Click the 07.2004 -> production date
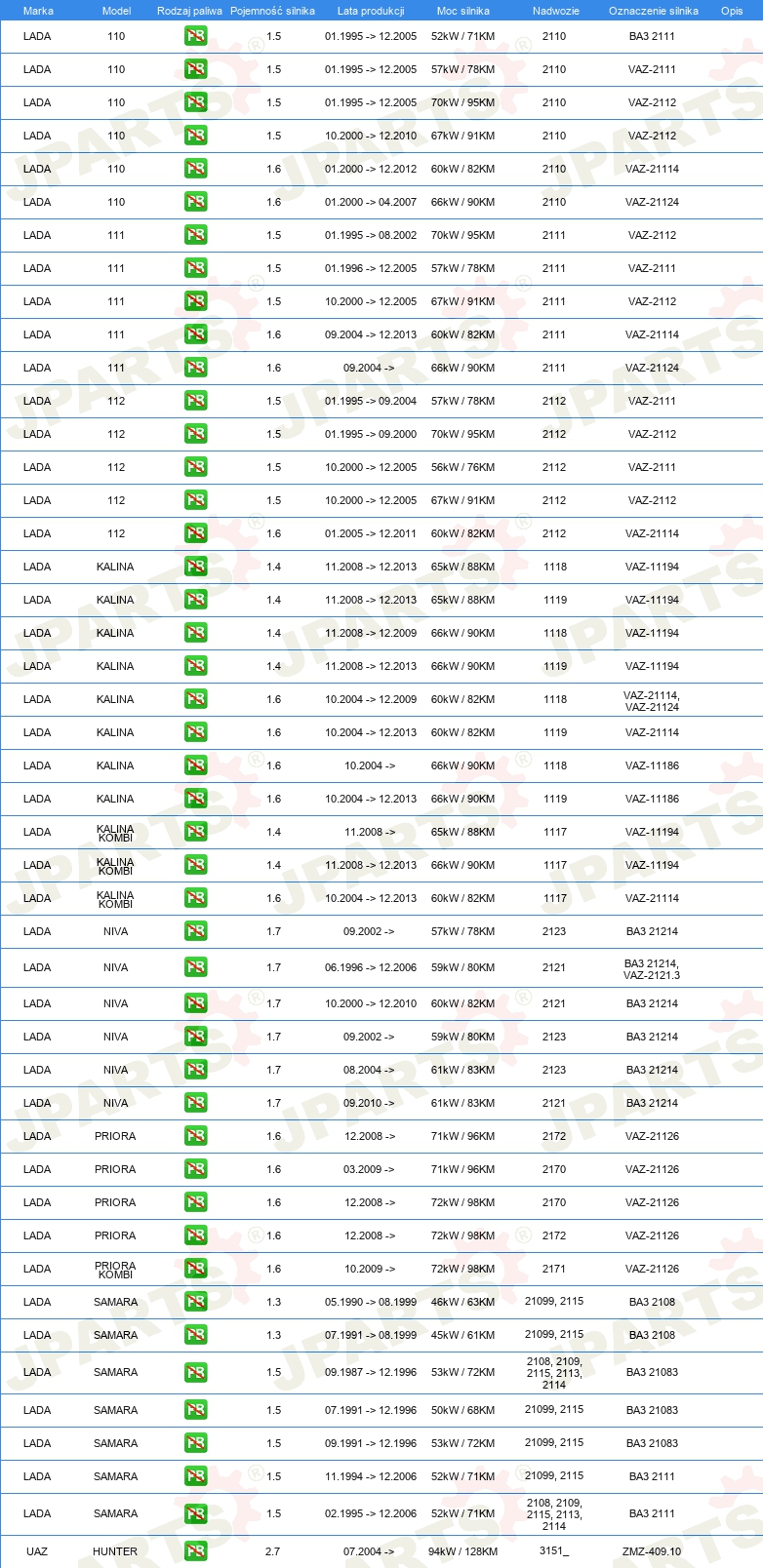Viewport: 763px width, 1568px height. click(370, 1551)
